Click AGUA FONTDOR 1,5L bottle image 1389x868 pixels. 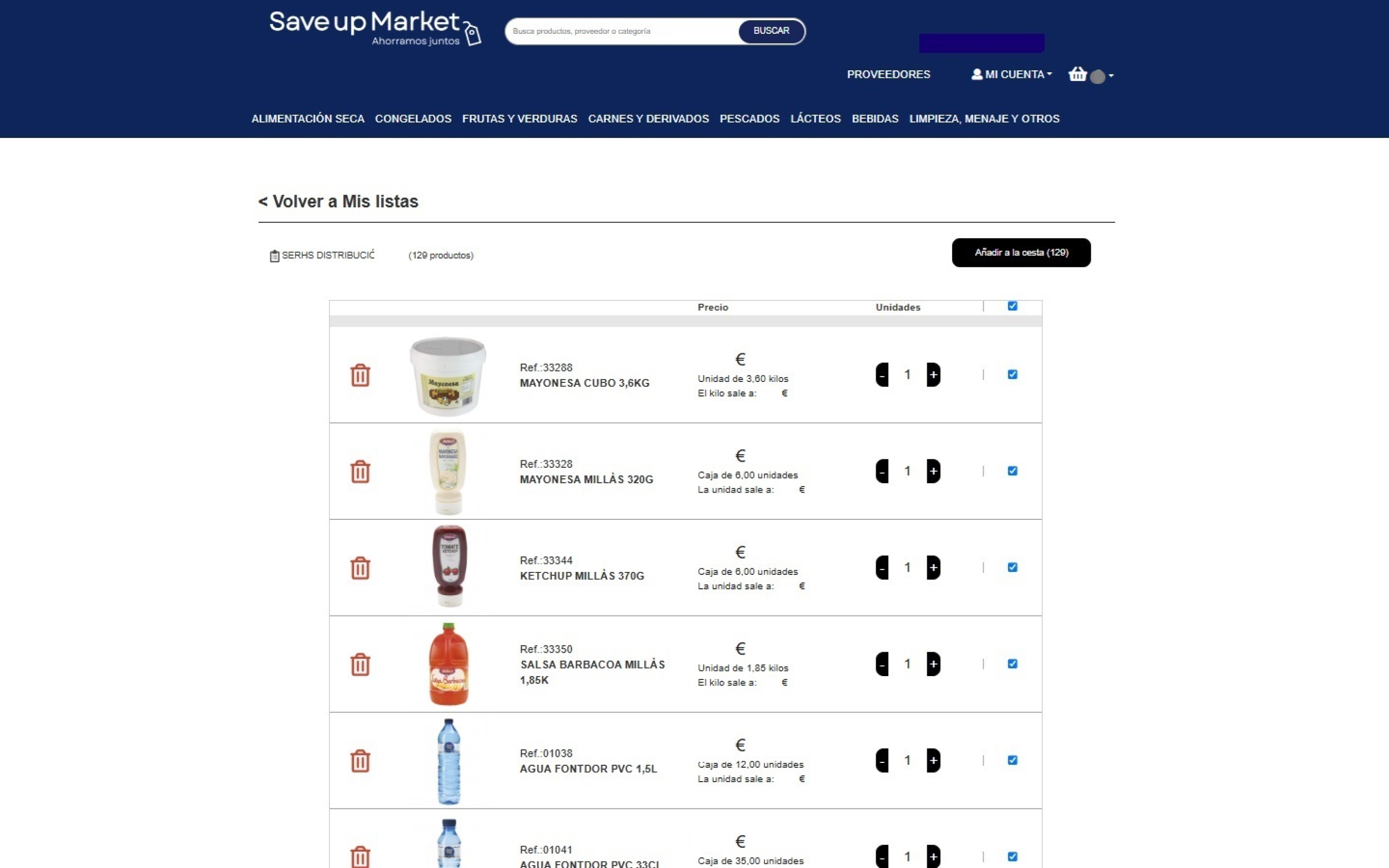click(448, 761)
